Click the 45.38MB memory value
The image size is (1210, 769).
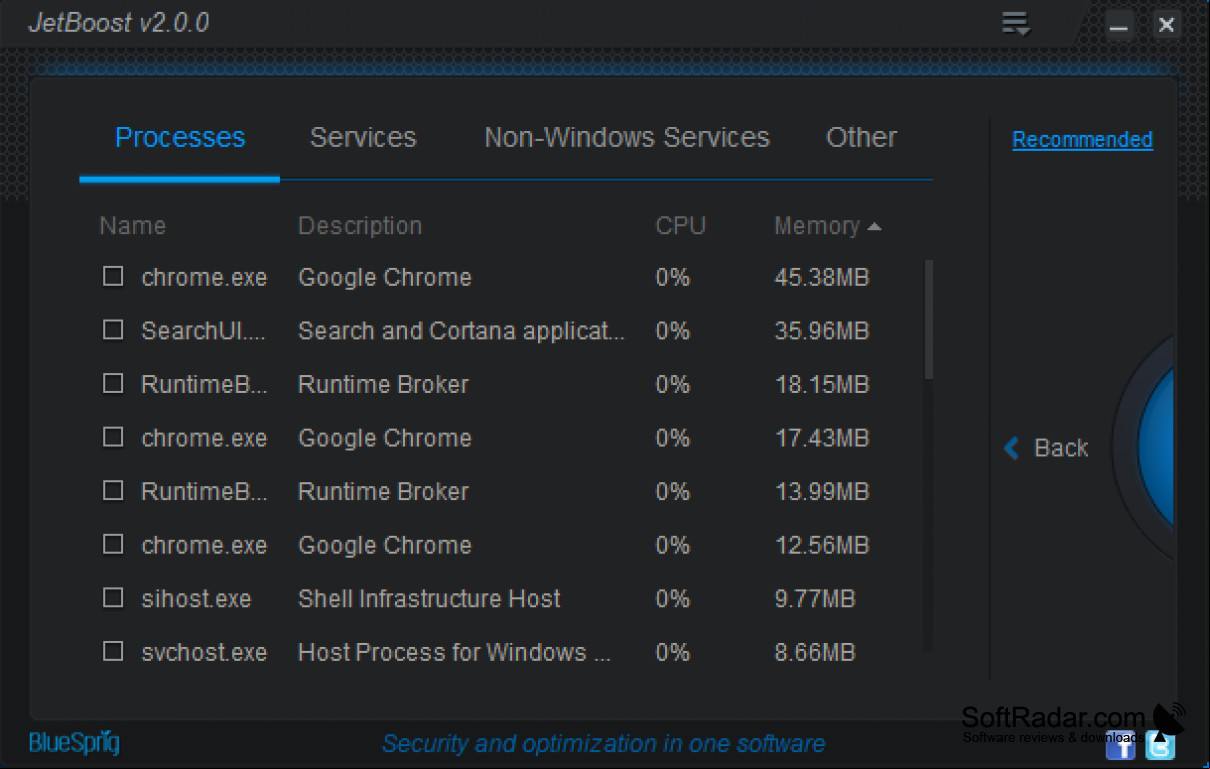click(822, 277)
